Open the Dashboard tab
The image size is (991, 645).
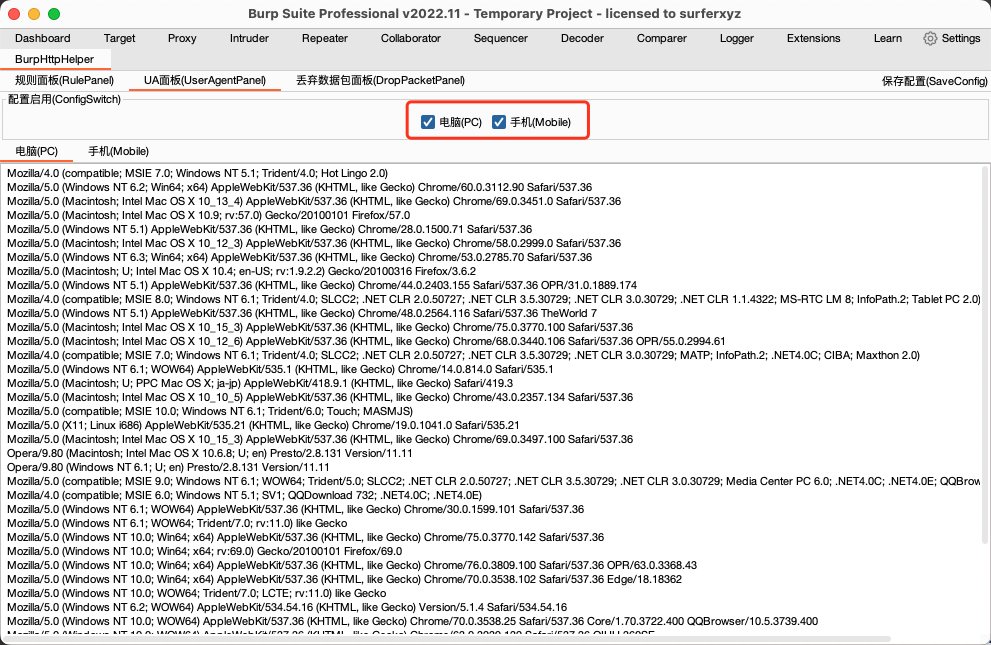(42, 39)
